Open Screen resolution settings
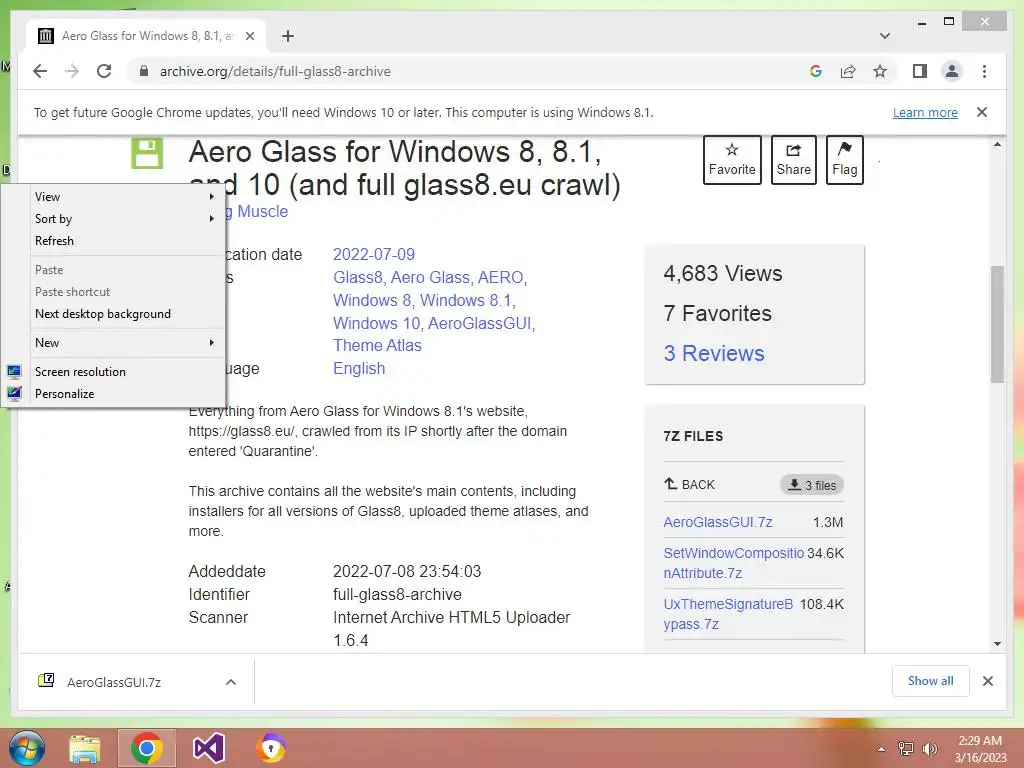Viewport: 1024px width, 768px height. (x=114, y=372)
